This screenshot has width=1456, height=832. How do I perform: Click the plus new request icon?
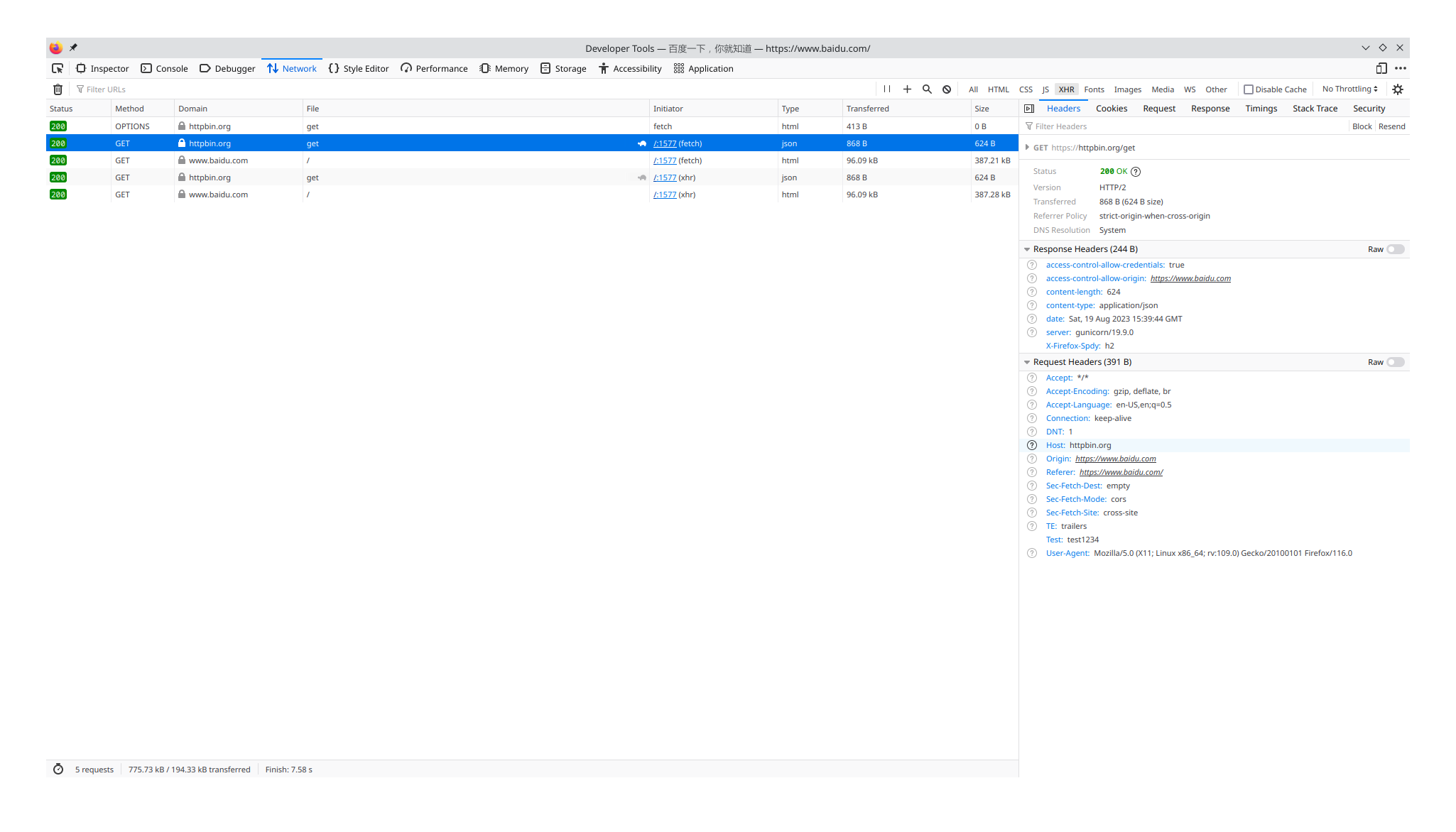[907, 89]
